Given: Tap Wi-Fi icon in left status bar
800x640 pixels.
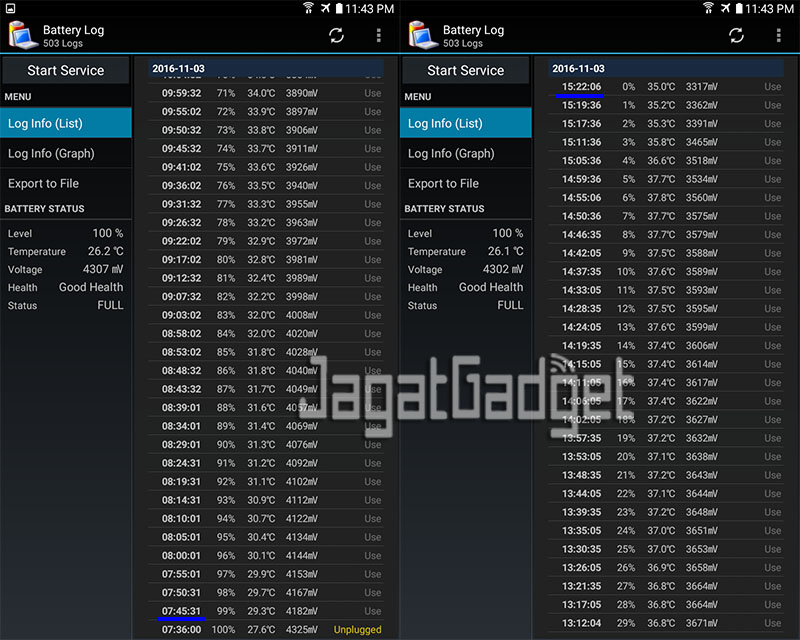Looking at the screenshot, I should click(x=308, y=8).
